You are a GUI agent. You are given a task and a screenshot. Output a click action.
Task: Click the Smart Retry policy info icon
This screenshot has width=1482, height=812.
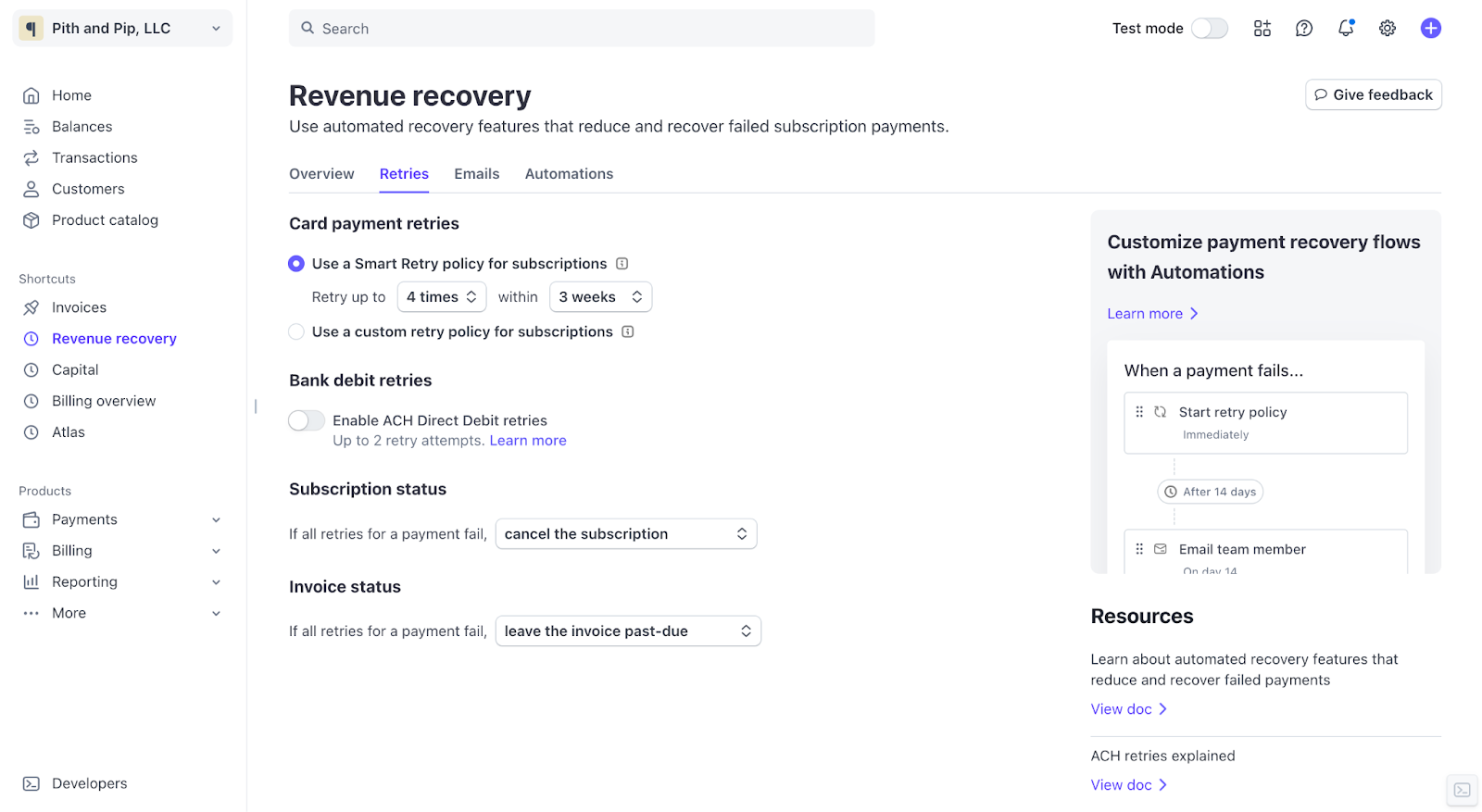tap(622, 264)
